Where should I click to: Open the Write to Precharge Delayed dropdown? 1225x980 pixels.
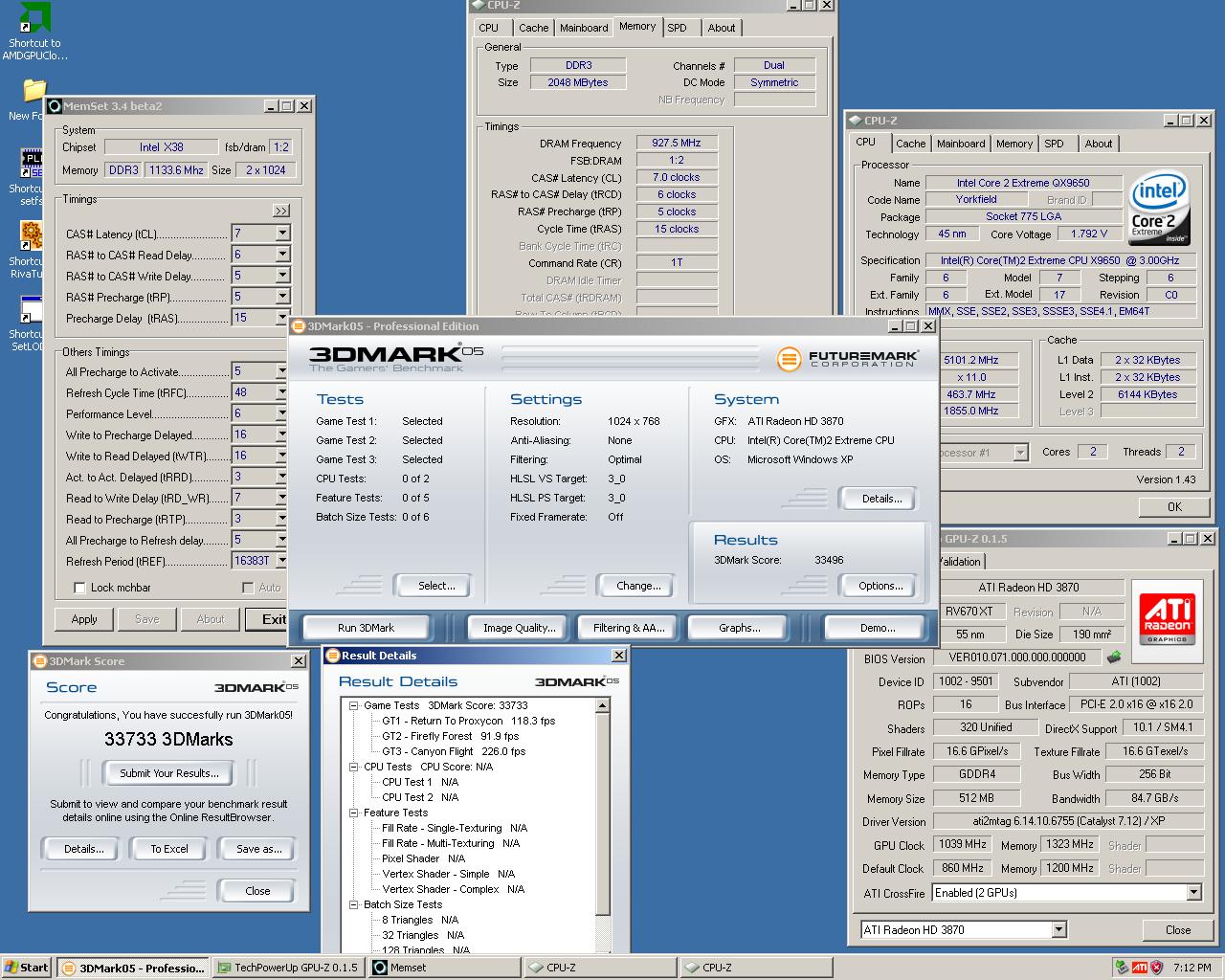[x=282, y=434]
